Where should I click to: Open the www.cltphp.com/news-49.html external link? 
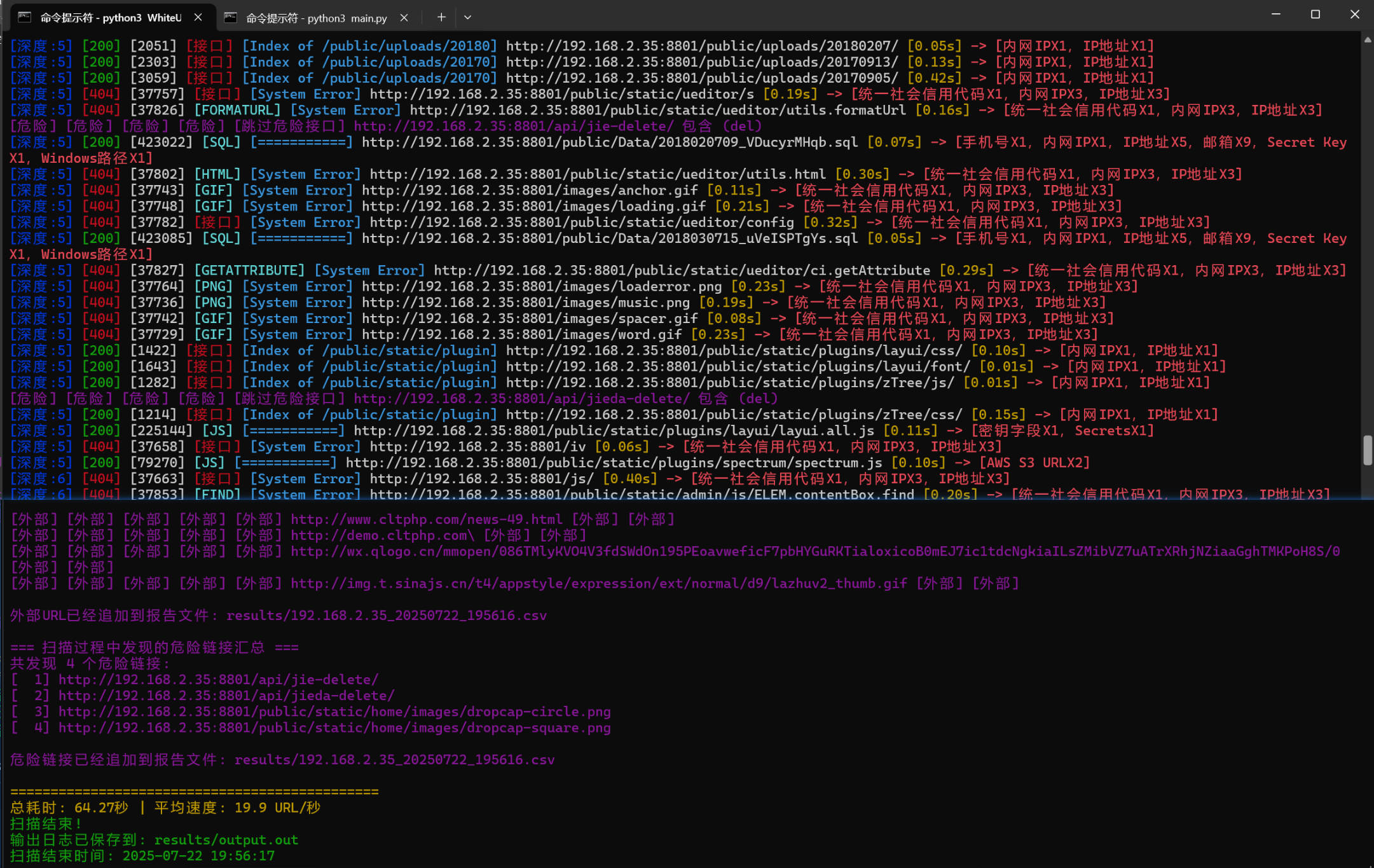point(426,520)
